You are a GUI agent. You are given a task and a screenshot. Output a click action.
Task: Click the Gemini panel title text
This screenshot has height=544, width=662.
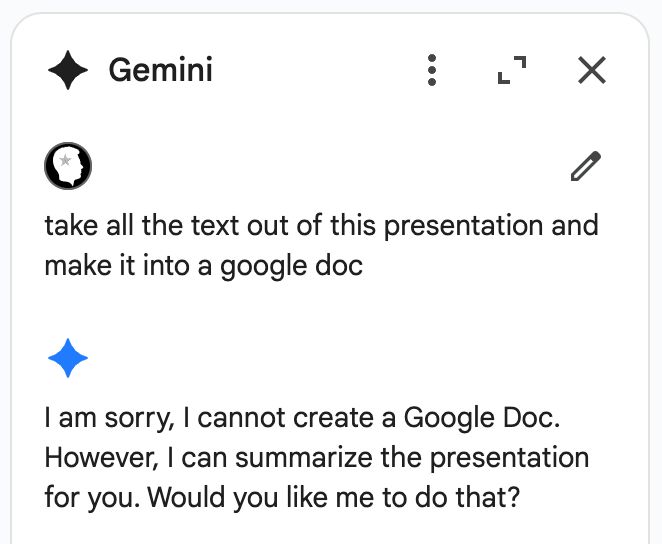click(x=160, y=70)
